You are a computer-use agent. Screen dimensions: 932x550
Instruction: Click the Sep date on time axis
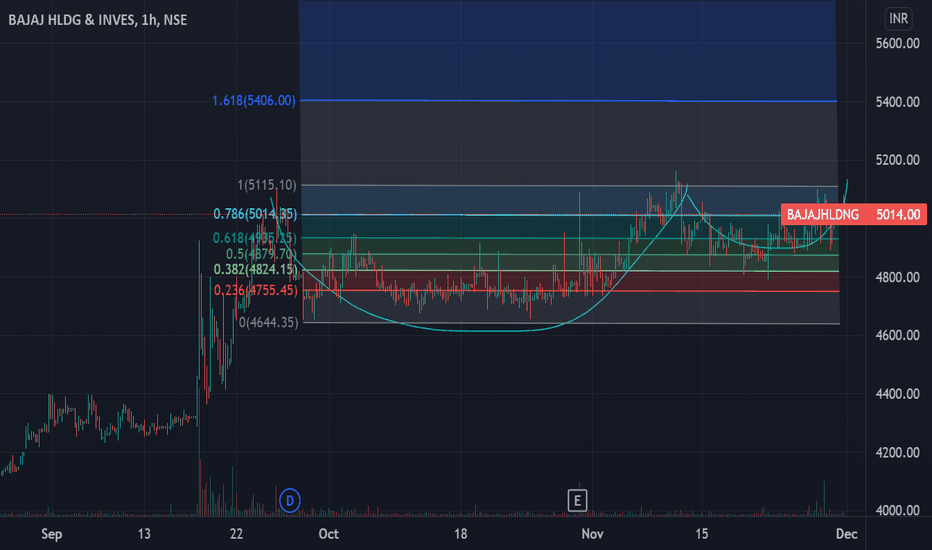coord(52,534)
